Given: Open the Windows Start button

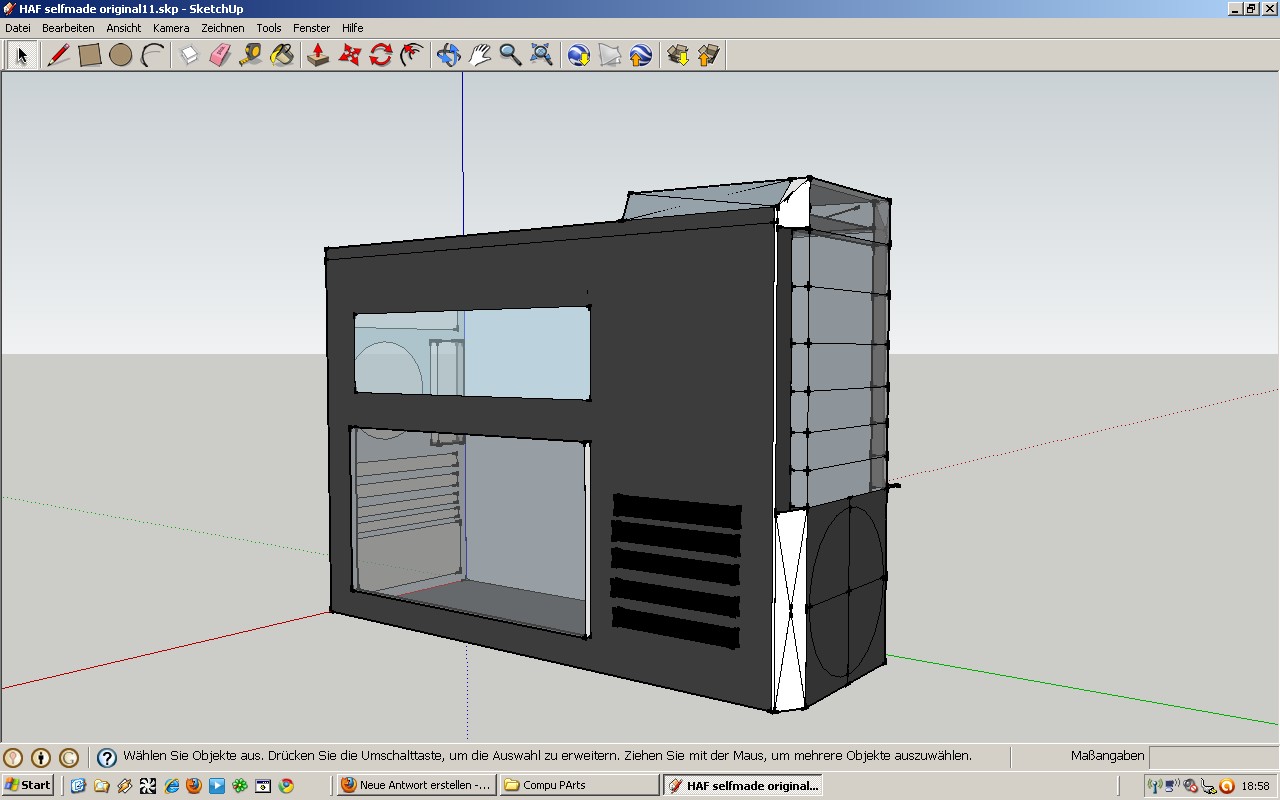Looking at the screenshot, I should (x=28, y=785).
